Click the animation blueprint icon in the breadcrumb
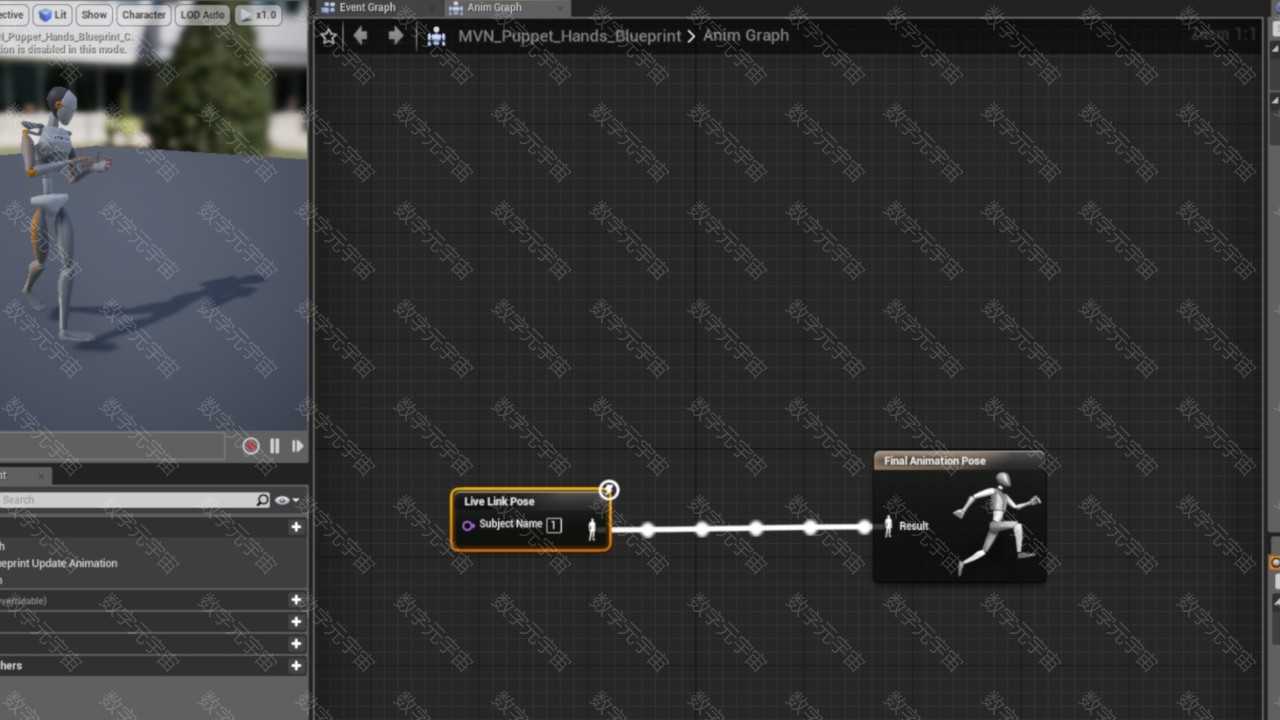The height and width of the screenshot is (720, 1280). tap(436, 36)
